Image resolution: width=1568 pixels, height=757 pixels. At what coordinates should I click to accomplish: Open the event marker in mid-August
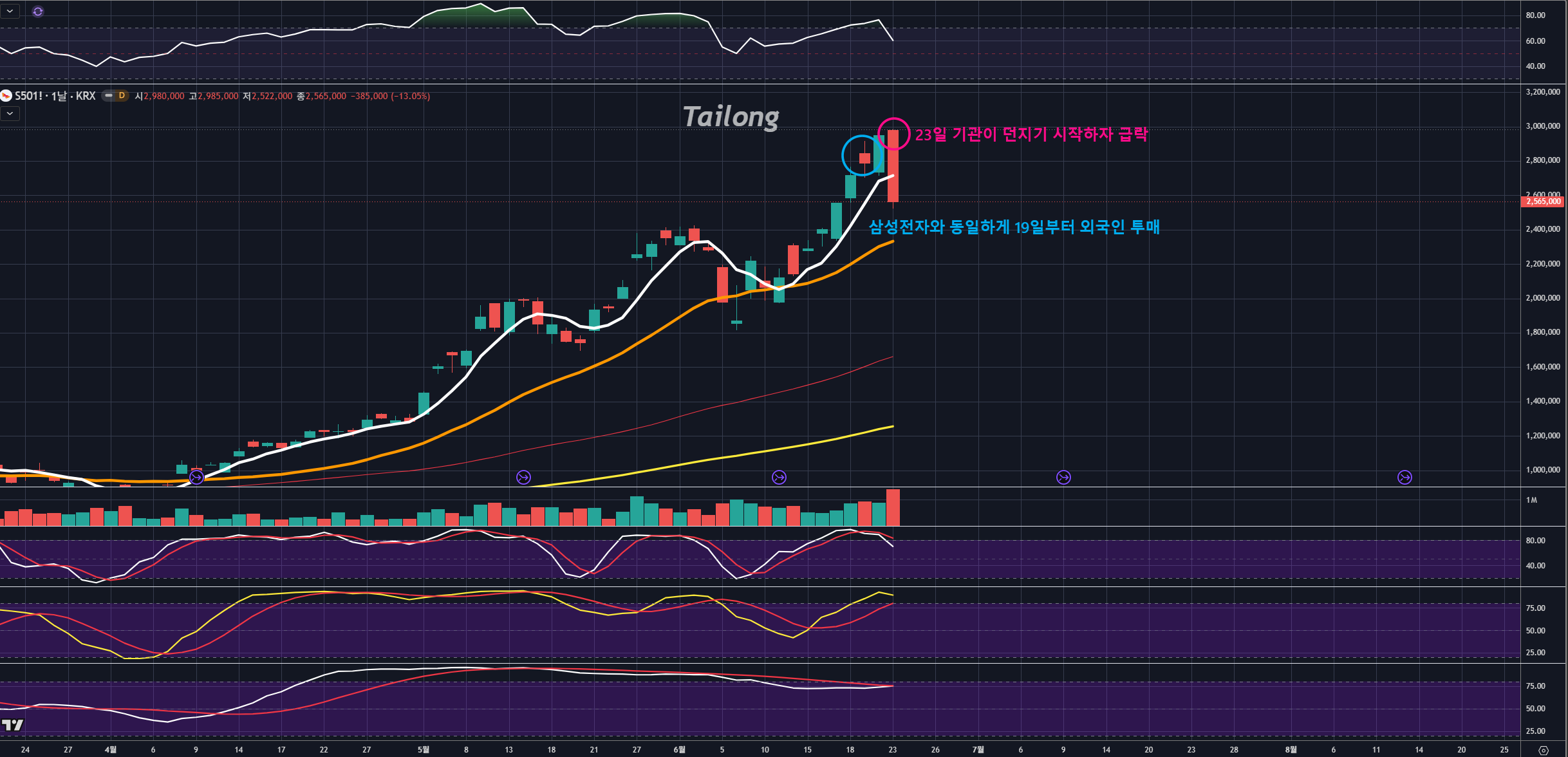1405,477
